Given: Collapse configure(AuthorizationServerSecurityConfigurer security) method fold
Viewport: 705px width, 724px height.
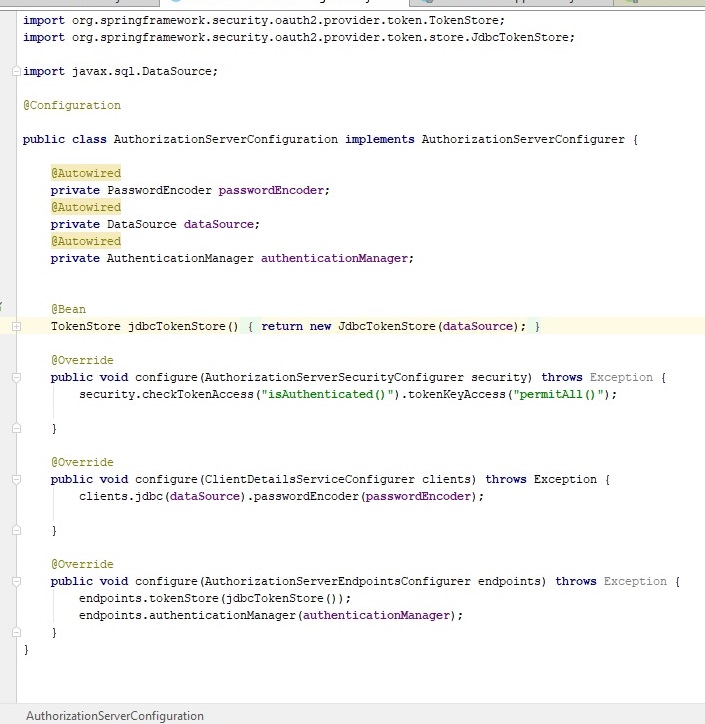Looking at the screenshot, I should click(x=16, y=378).
